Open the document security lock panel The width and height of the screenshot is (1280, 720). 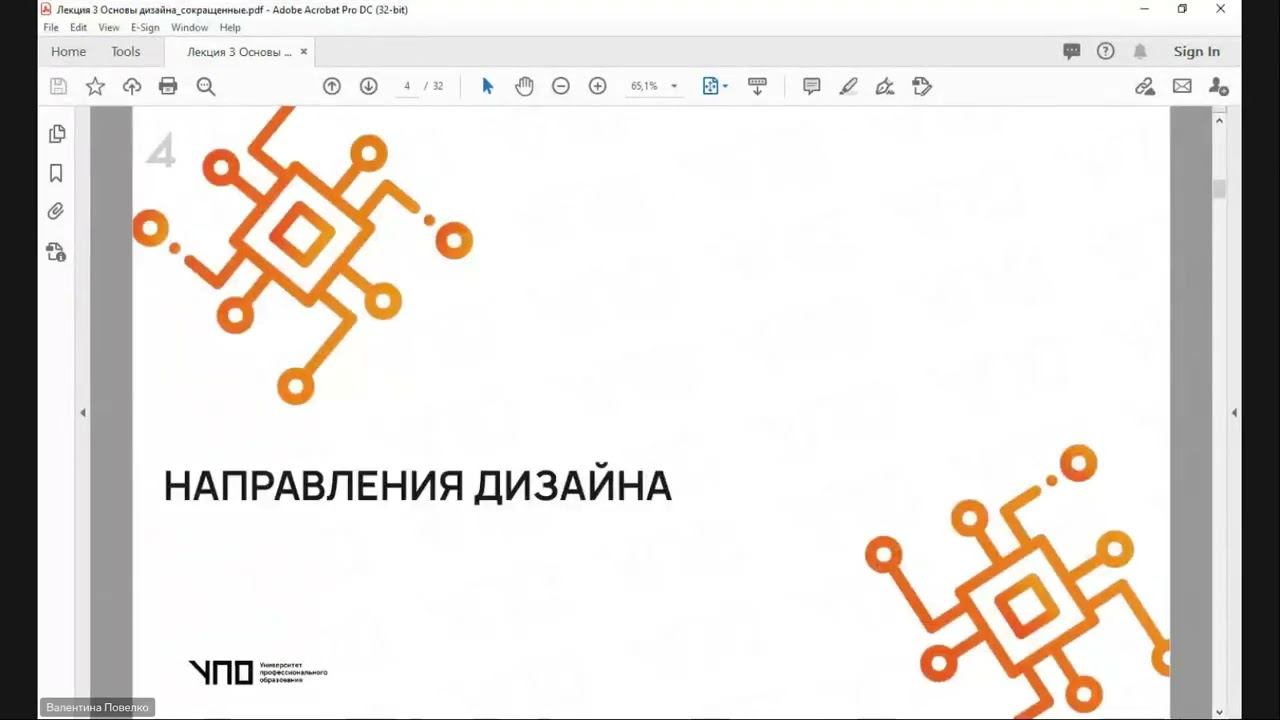(56, 251)
